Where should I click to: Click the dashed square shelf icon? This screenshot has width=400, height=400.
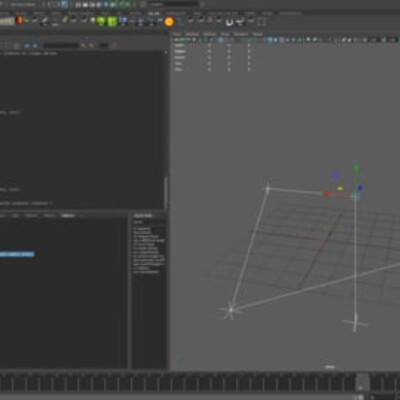262,22
